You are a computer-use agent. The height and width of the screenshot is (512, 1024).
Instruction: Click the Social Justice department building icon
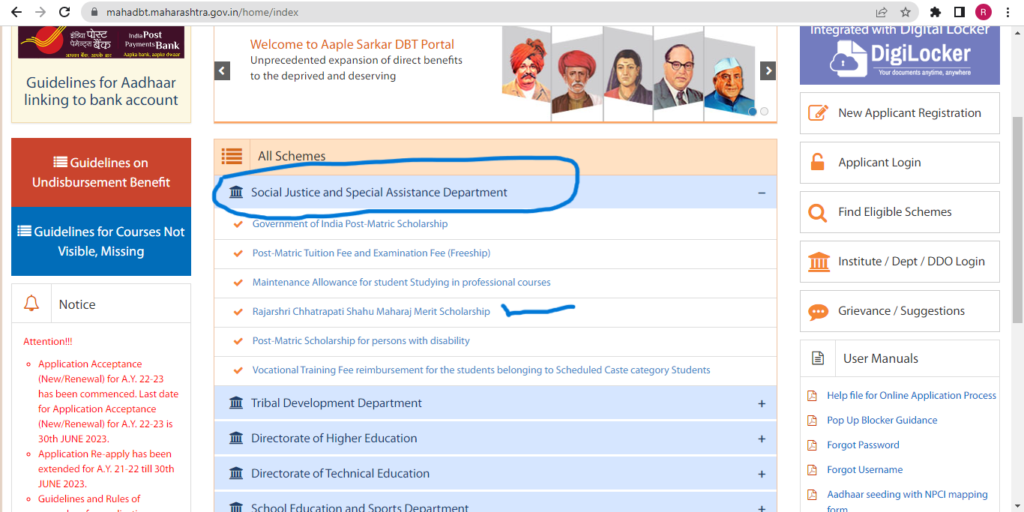point(236,193)
